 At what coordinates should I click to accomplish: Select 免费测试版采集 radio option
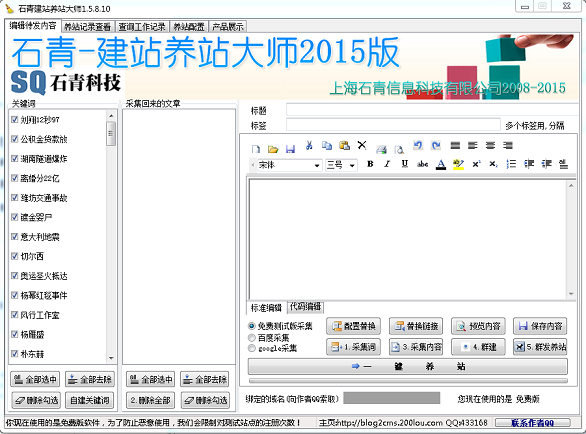252,326
